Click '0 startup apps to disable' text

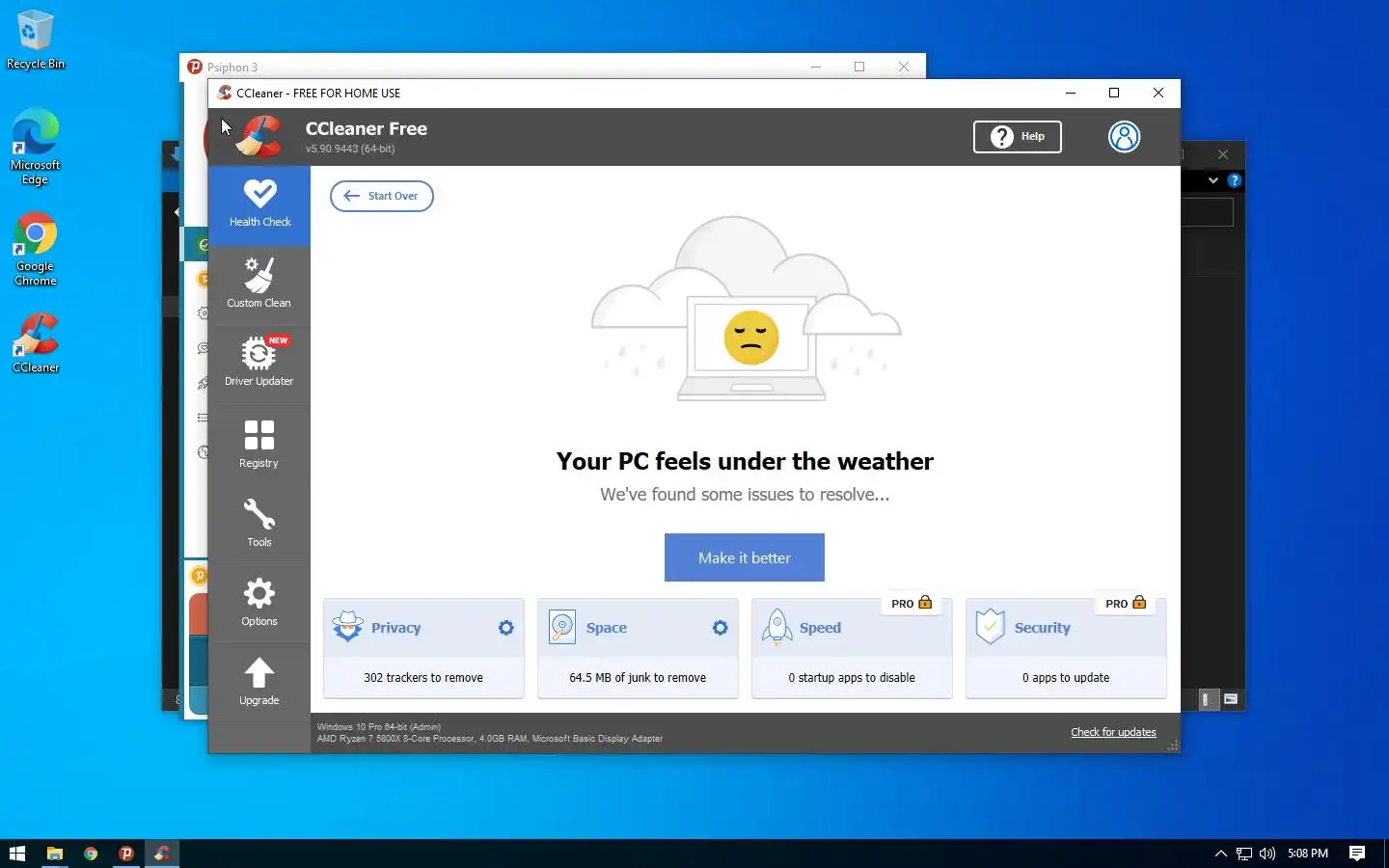pyautogui.click(x=852, y=678)
